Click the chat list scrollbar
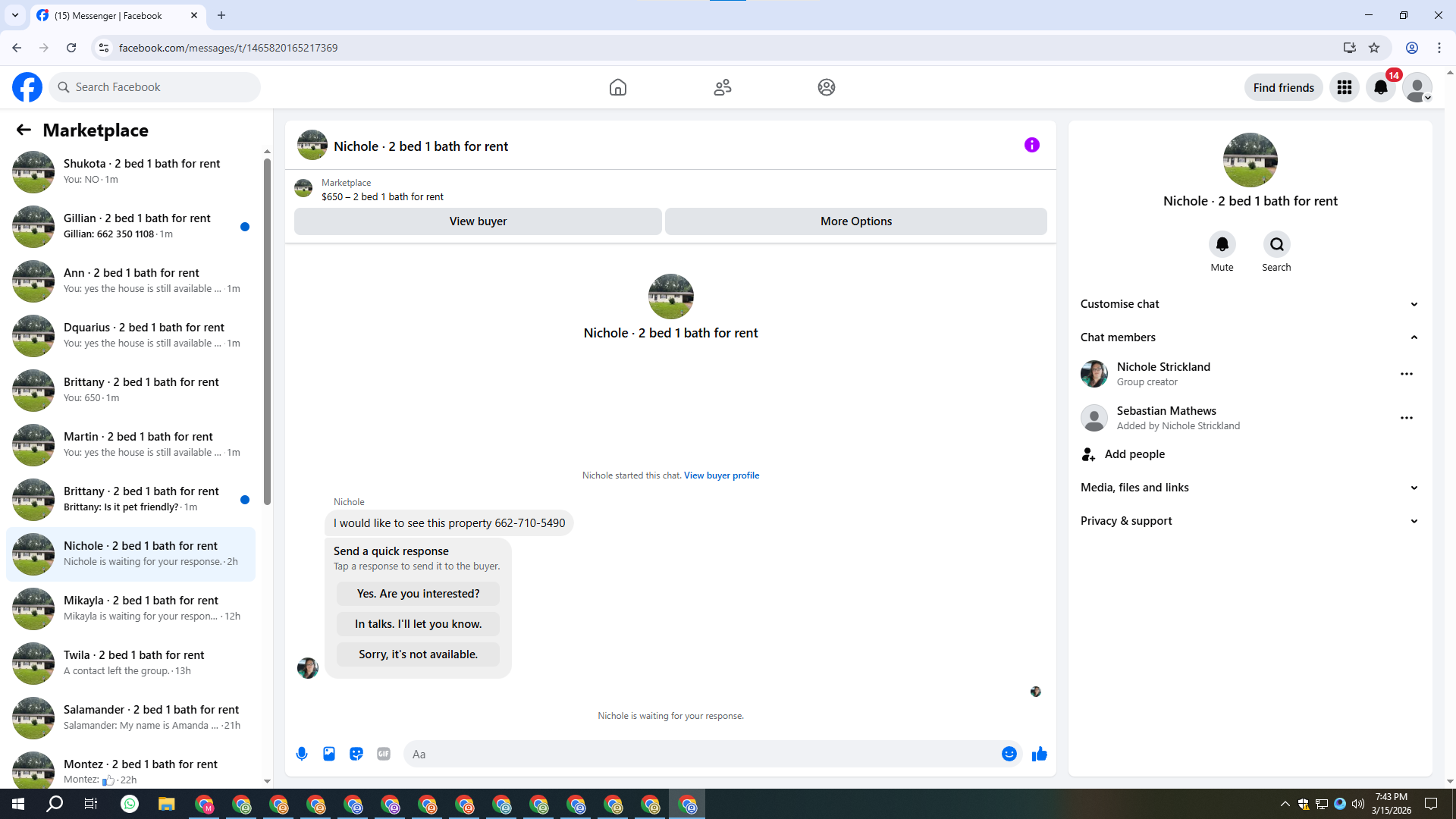The image size is (1456, 819). [x=267, y=331]
